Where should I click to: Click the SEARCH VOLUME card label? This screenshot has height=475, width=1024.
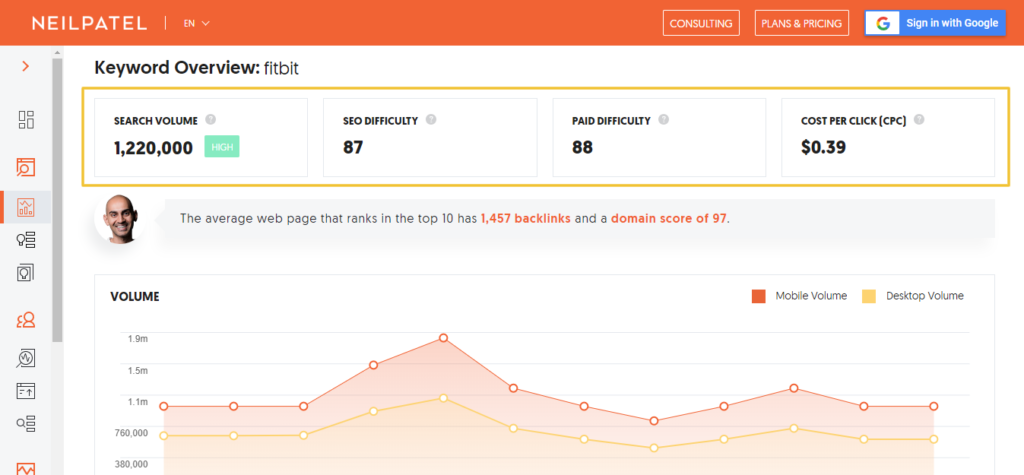[155, 121]
